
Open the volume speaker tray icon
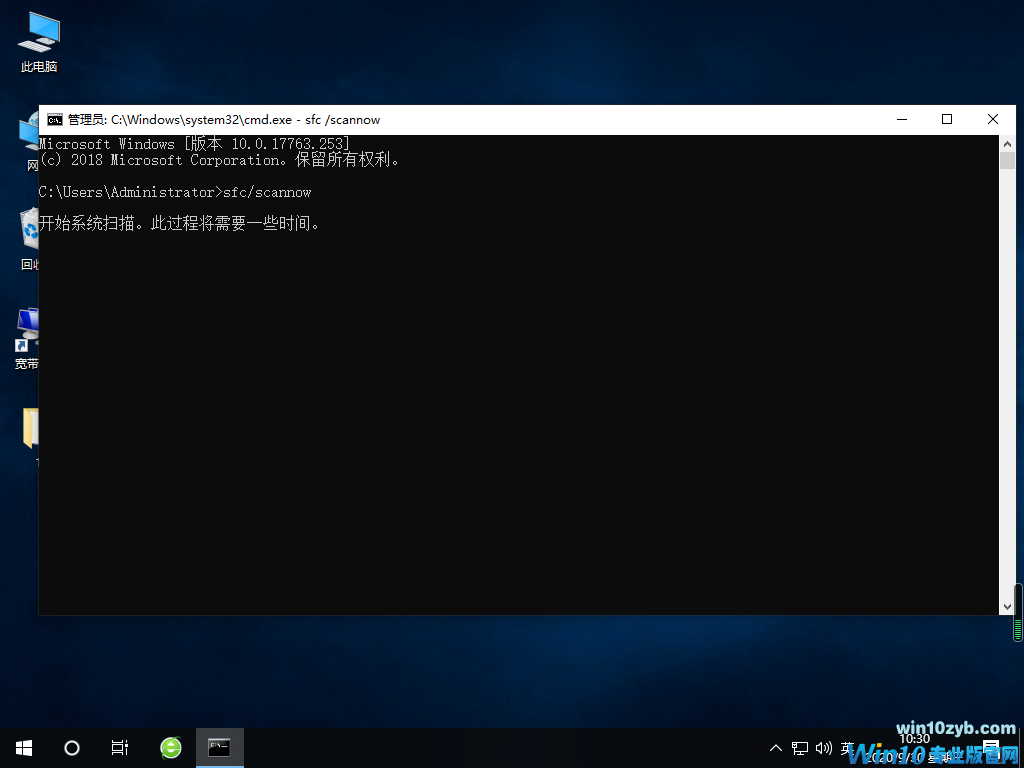(824, 748)
